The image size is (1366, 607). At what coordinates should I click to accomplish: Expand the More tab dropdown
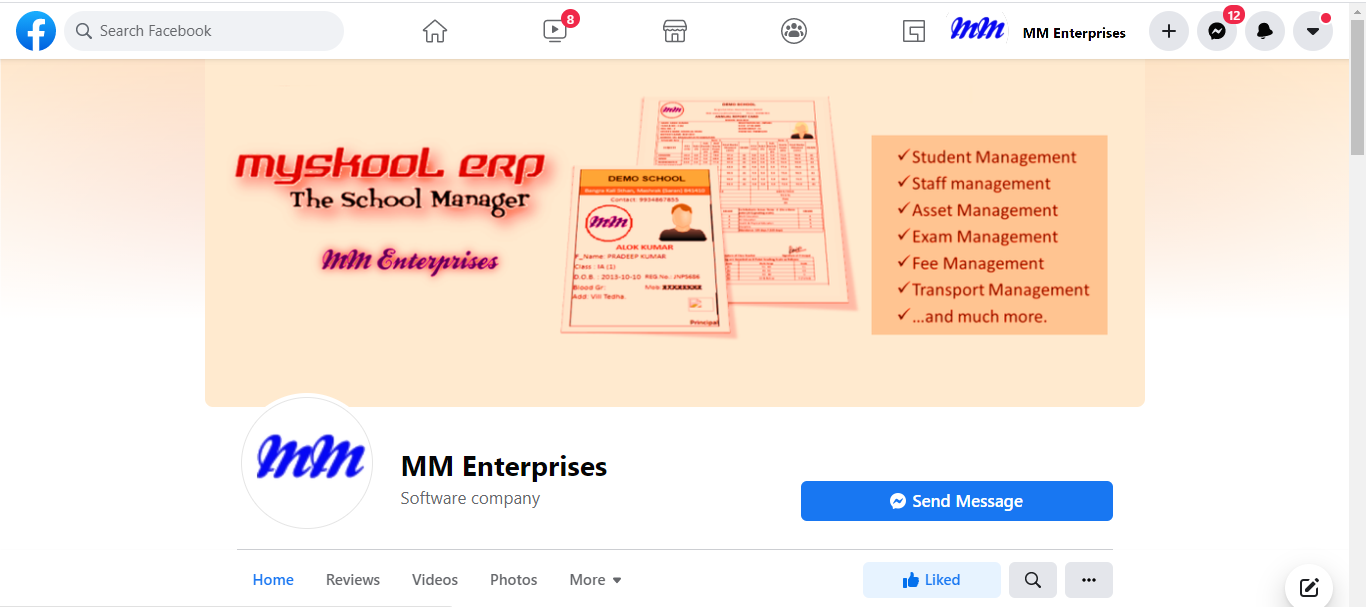pyautogui.click(x=596, y=580)
